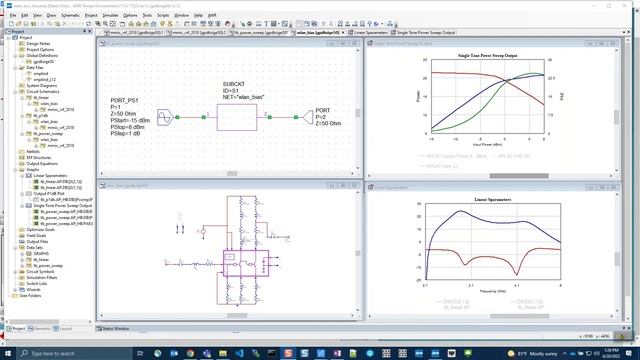Click the weather widget in system tray
Viewport: 640px width, 360px height.
pos(532,353)
